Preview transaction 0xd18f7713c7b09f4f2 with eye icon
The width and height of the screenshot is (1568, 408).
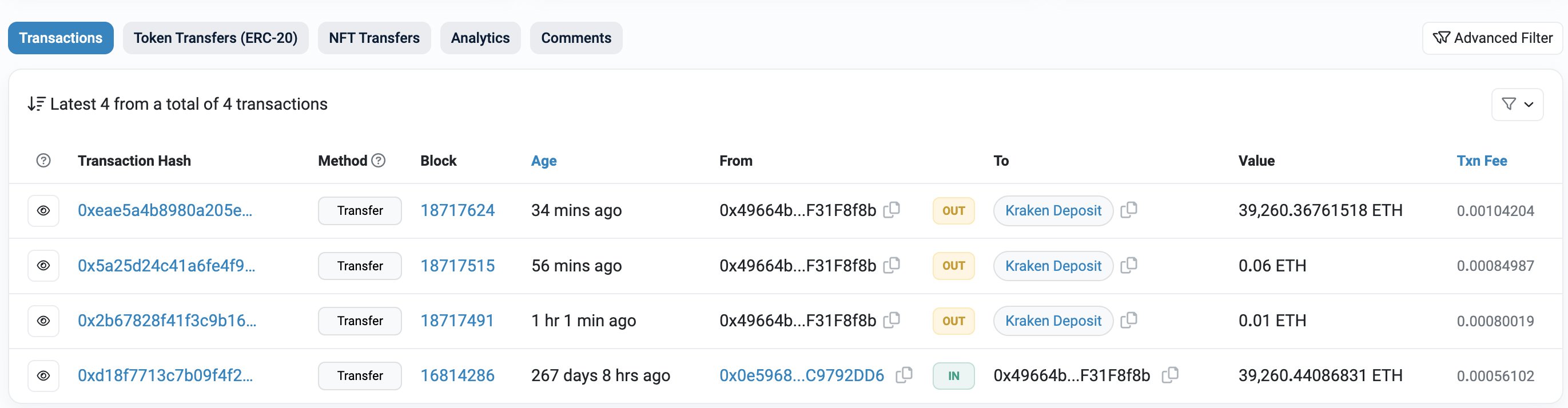pyautogui.click(x=43, y=376)
